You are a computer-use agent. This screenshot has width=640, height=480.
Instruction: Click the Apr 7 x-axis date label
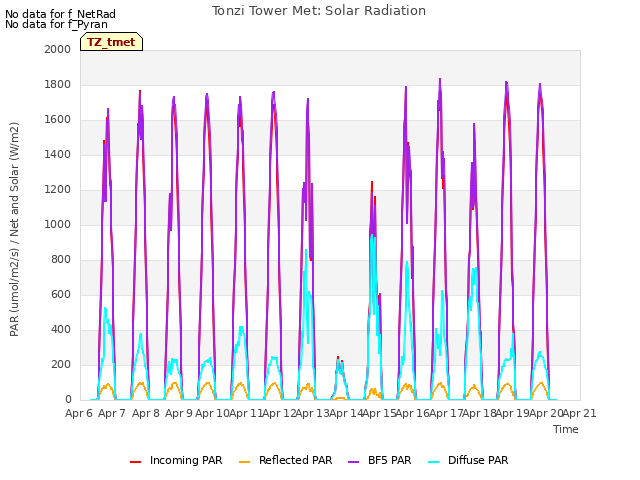click(112, 413)
